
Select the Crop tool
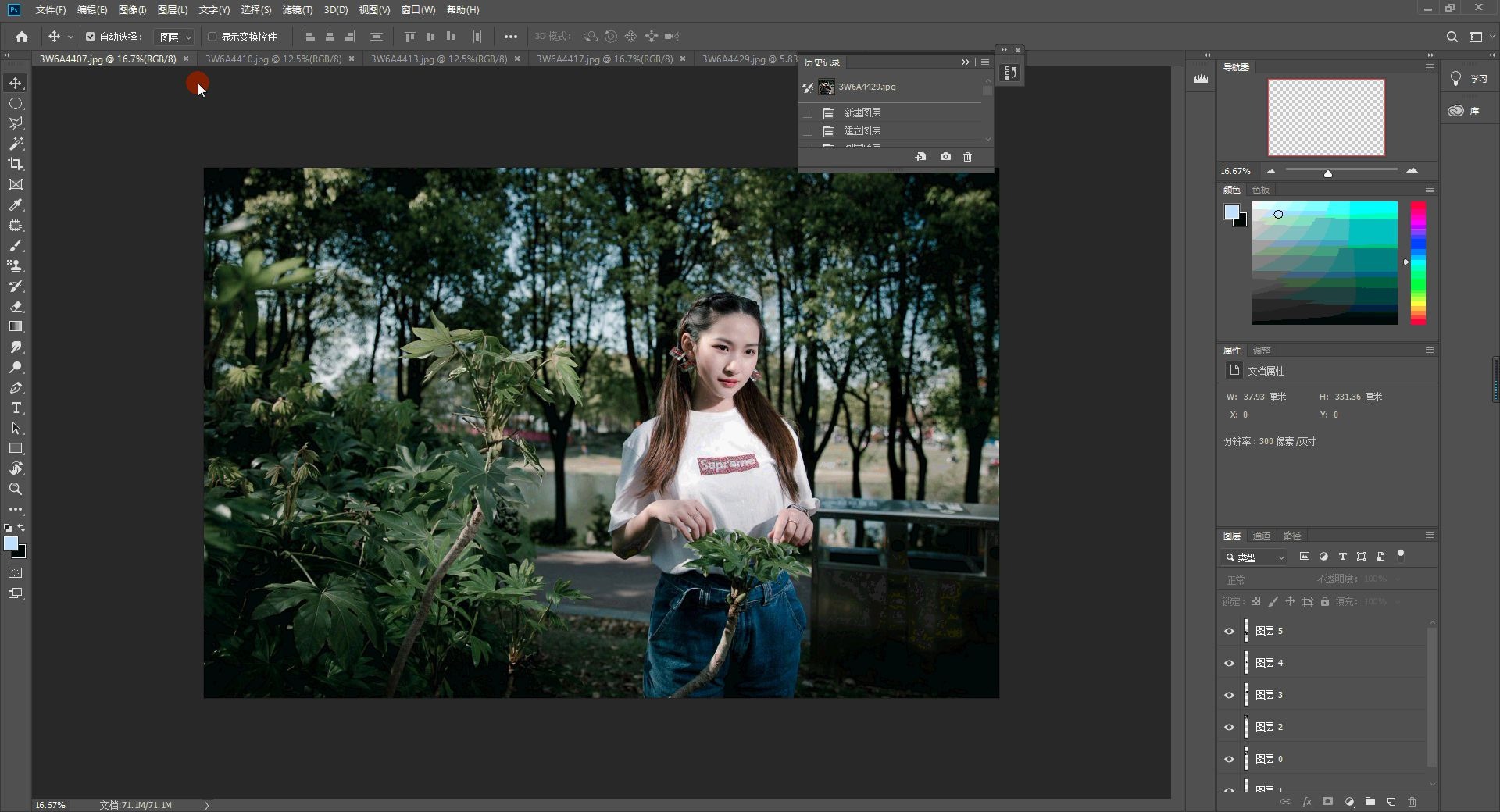pyautogui.click(x=16, y=164)
